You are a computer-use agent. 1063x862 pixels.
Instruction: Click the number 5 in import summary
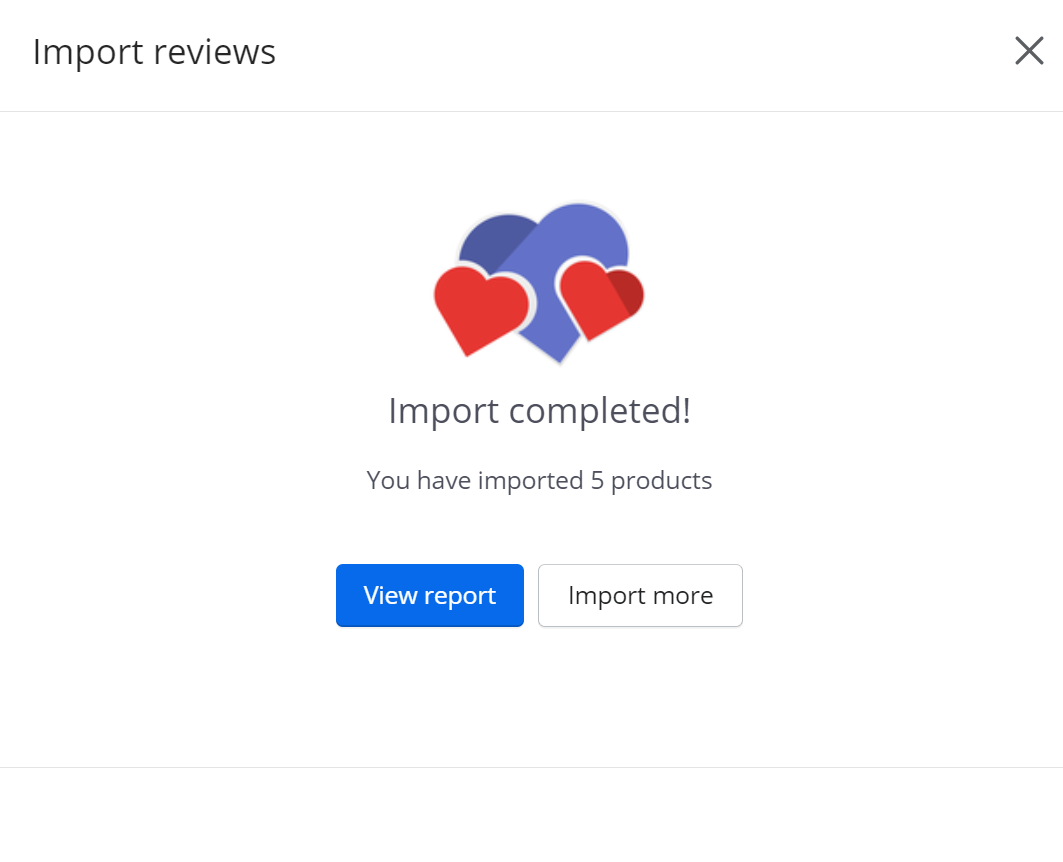(x=597, y=480)
